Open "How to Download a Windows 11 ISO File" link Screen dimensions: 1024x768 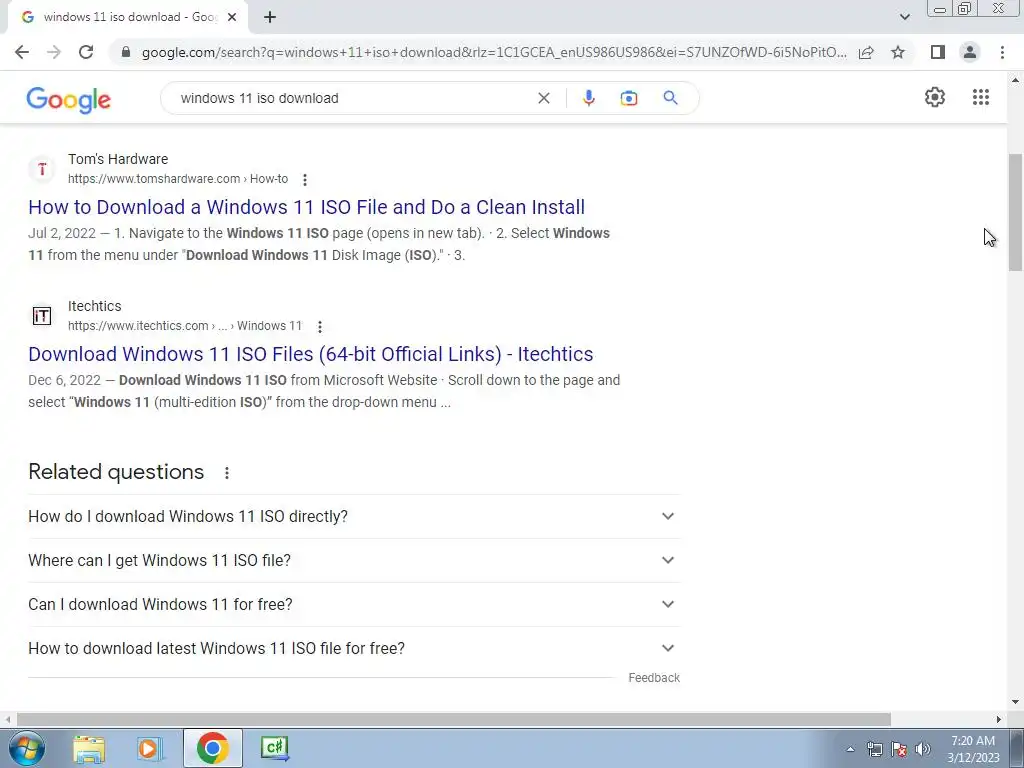(x=306, y=207)
